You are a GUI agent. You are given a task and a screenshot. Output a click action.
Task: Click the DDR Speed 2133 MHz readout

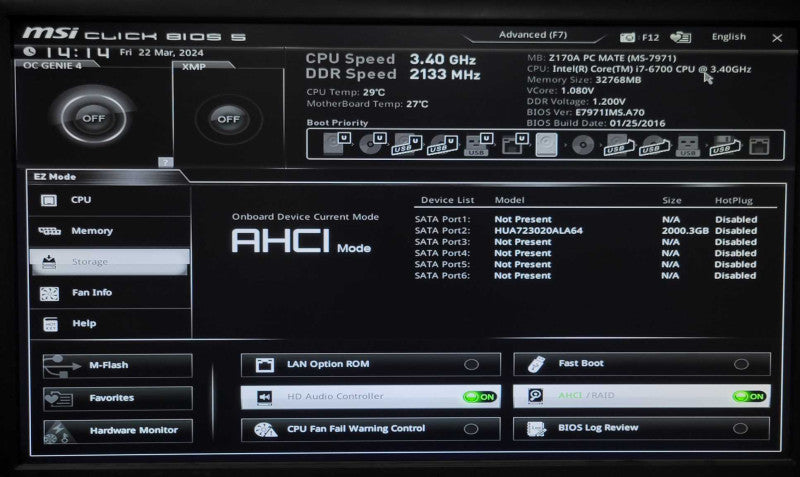pos(393,74)
